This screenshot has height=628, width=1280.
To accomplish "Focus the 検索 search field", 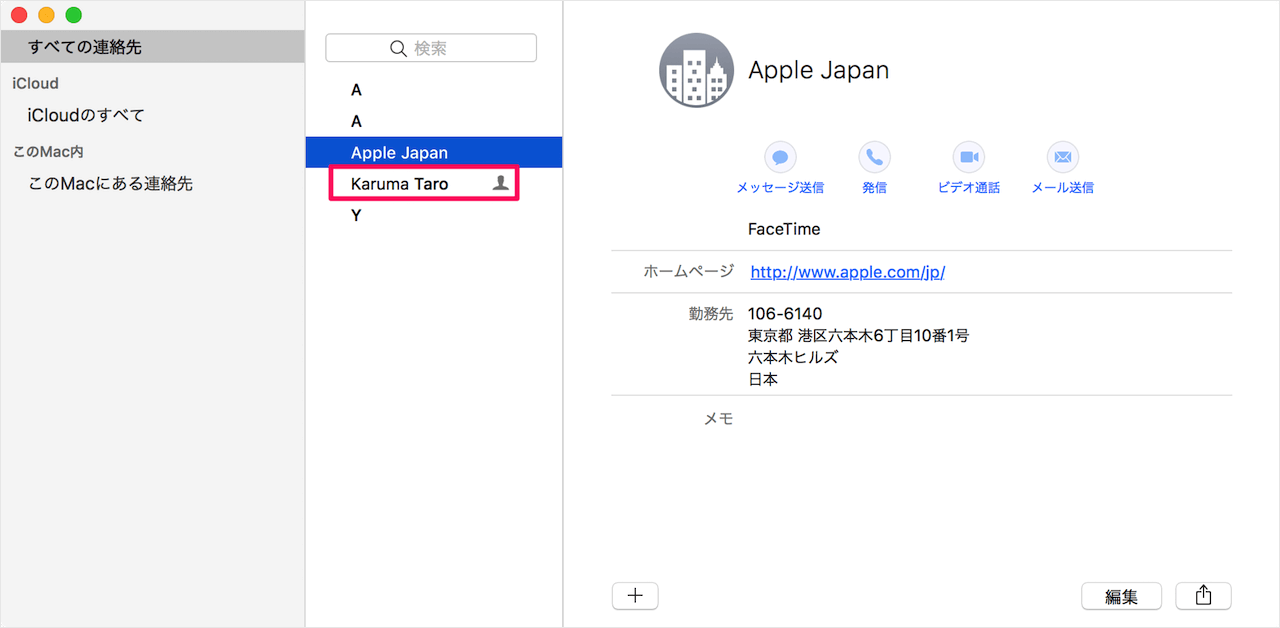I will [x=431, y=48].
